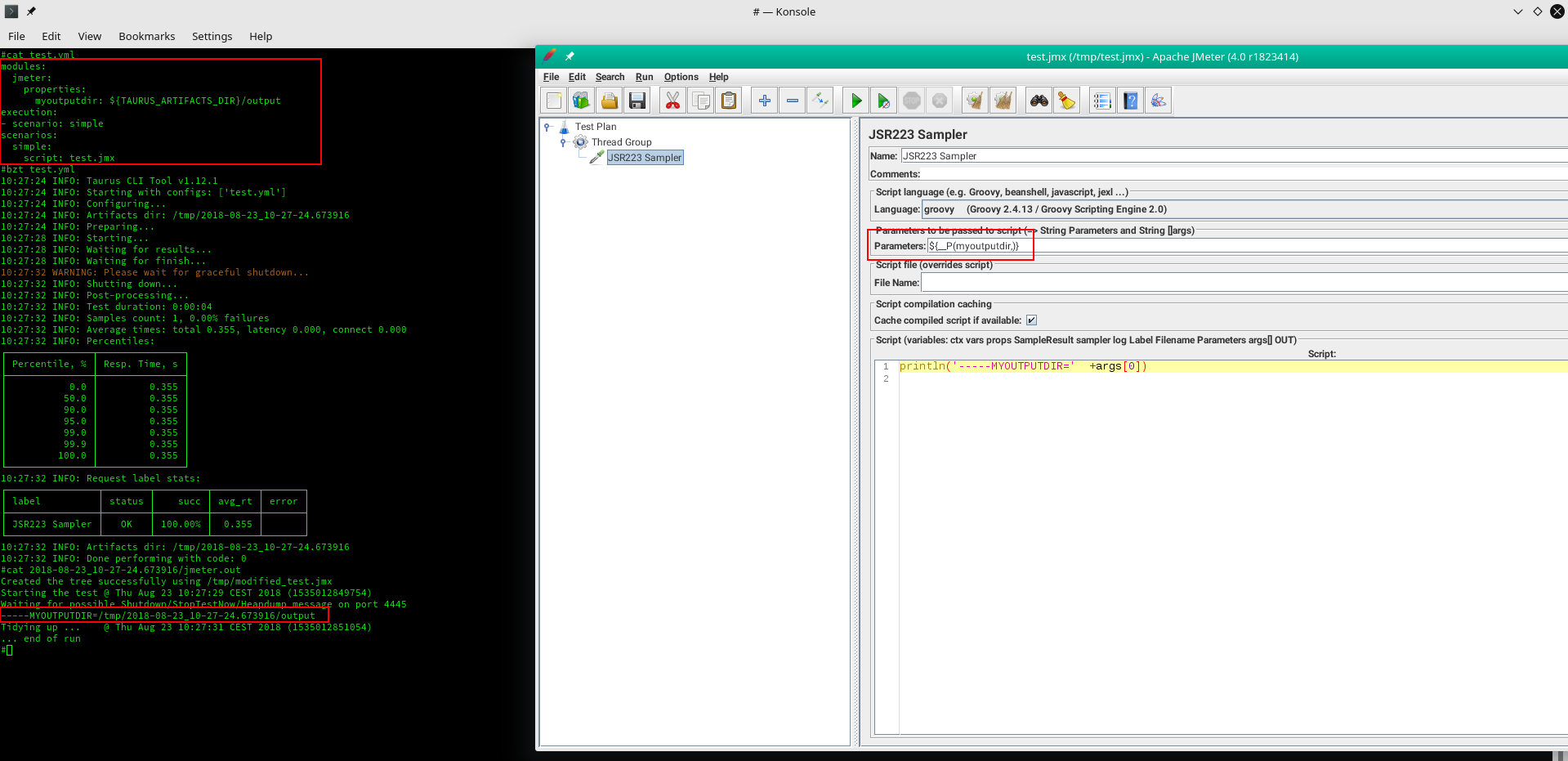Viewport: 1568px width, 761px height.
Task: Open Konsole File menu
Action: point(16,36)
